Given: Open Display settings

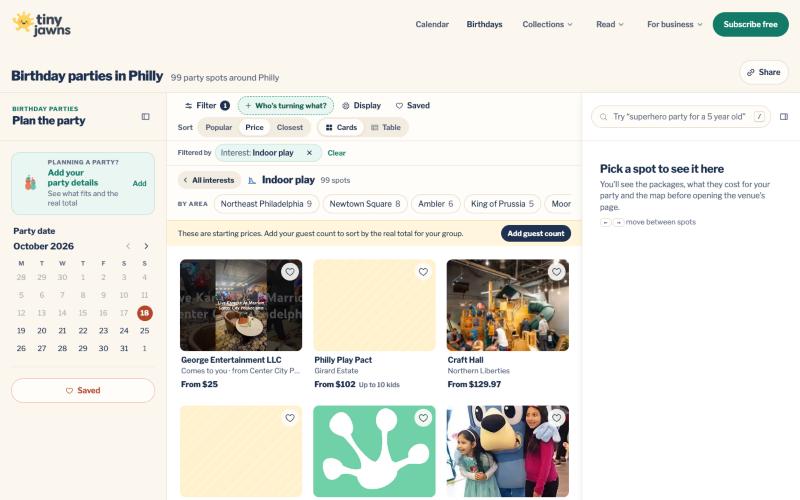Looking at the screenshot, I should pyautogui.click(x=361, y=106).
